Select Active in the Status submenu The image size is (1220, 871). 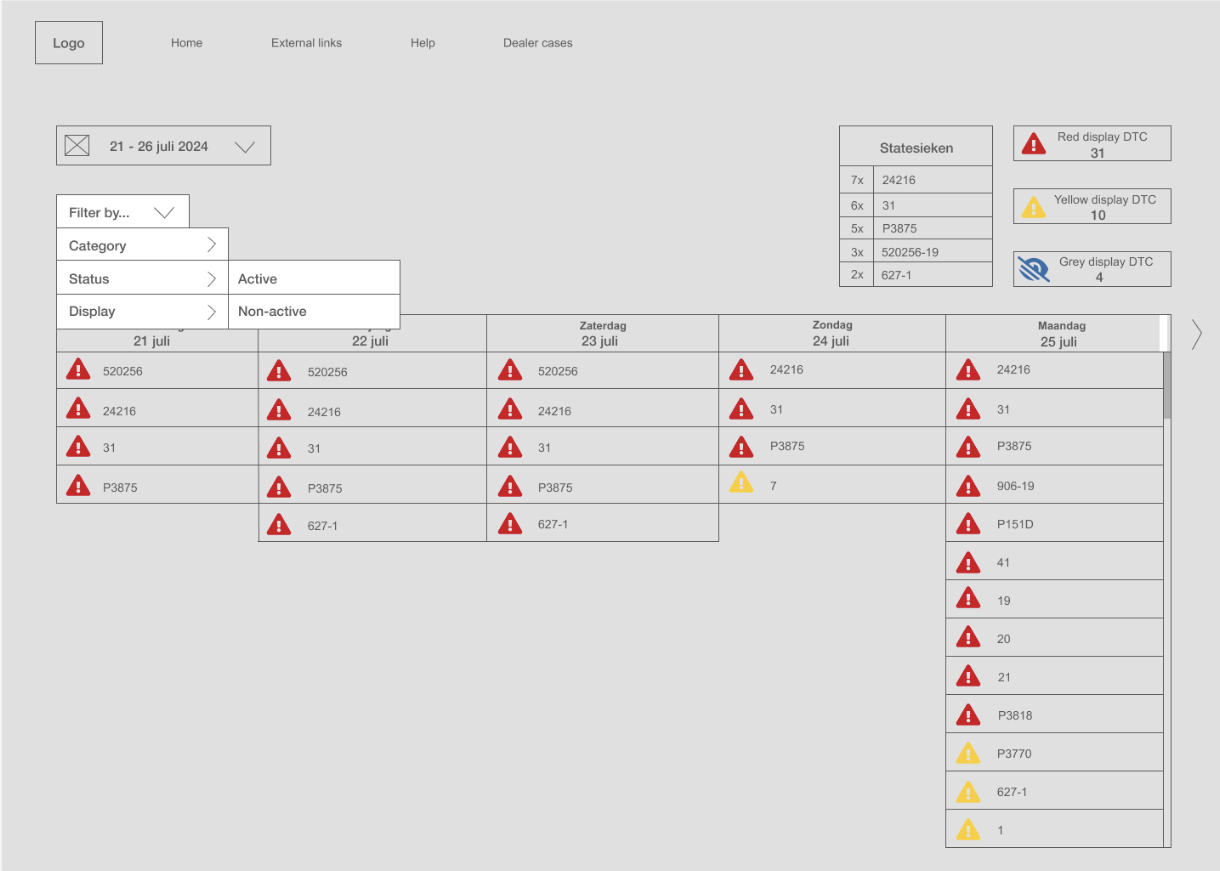pyautogui.click(x=314, y=278)
